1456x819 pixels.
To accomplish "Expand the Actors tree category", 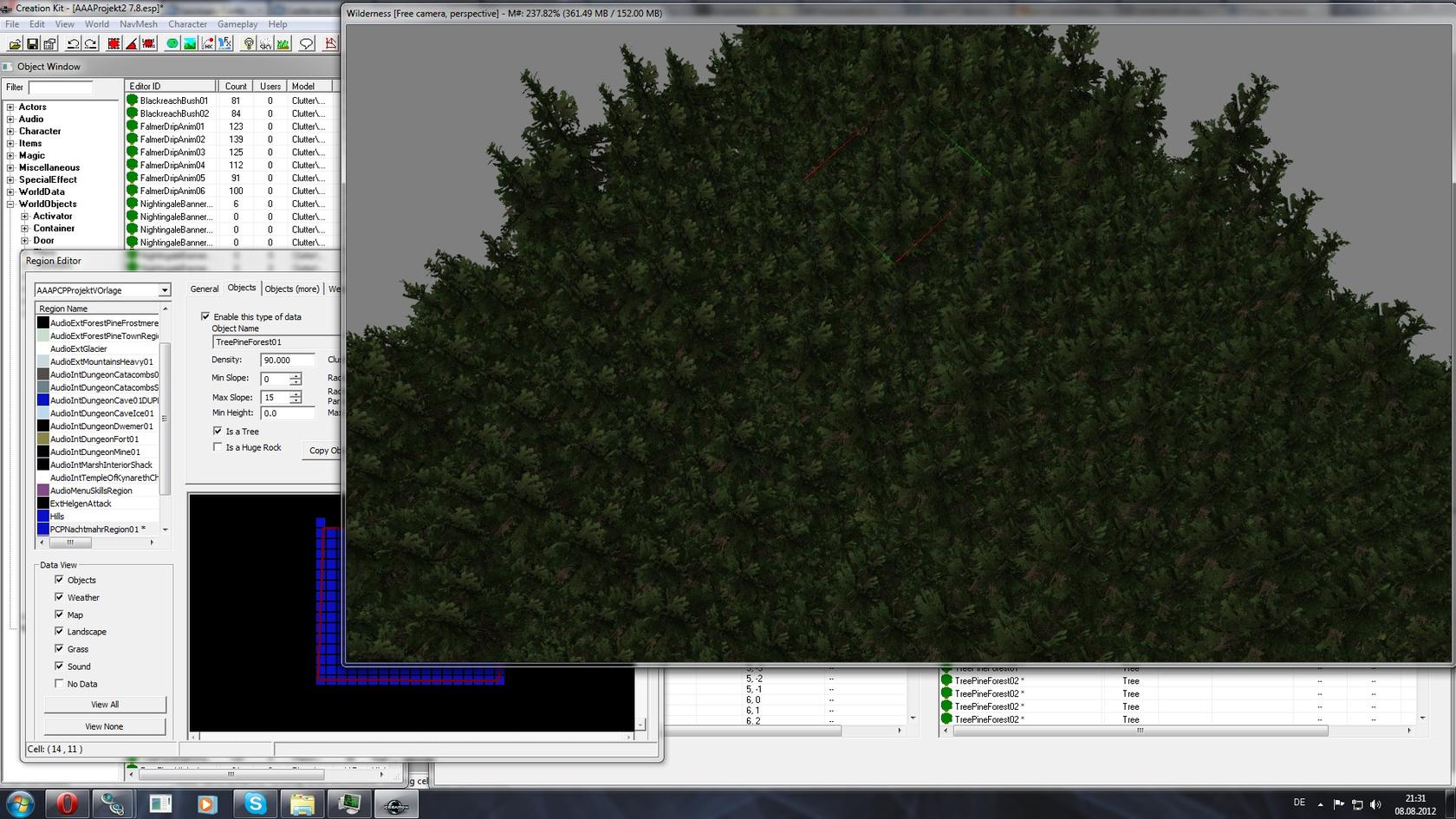I will tap(10, 107).
